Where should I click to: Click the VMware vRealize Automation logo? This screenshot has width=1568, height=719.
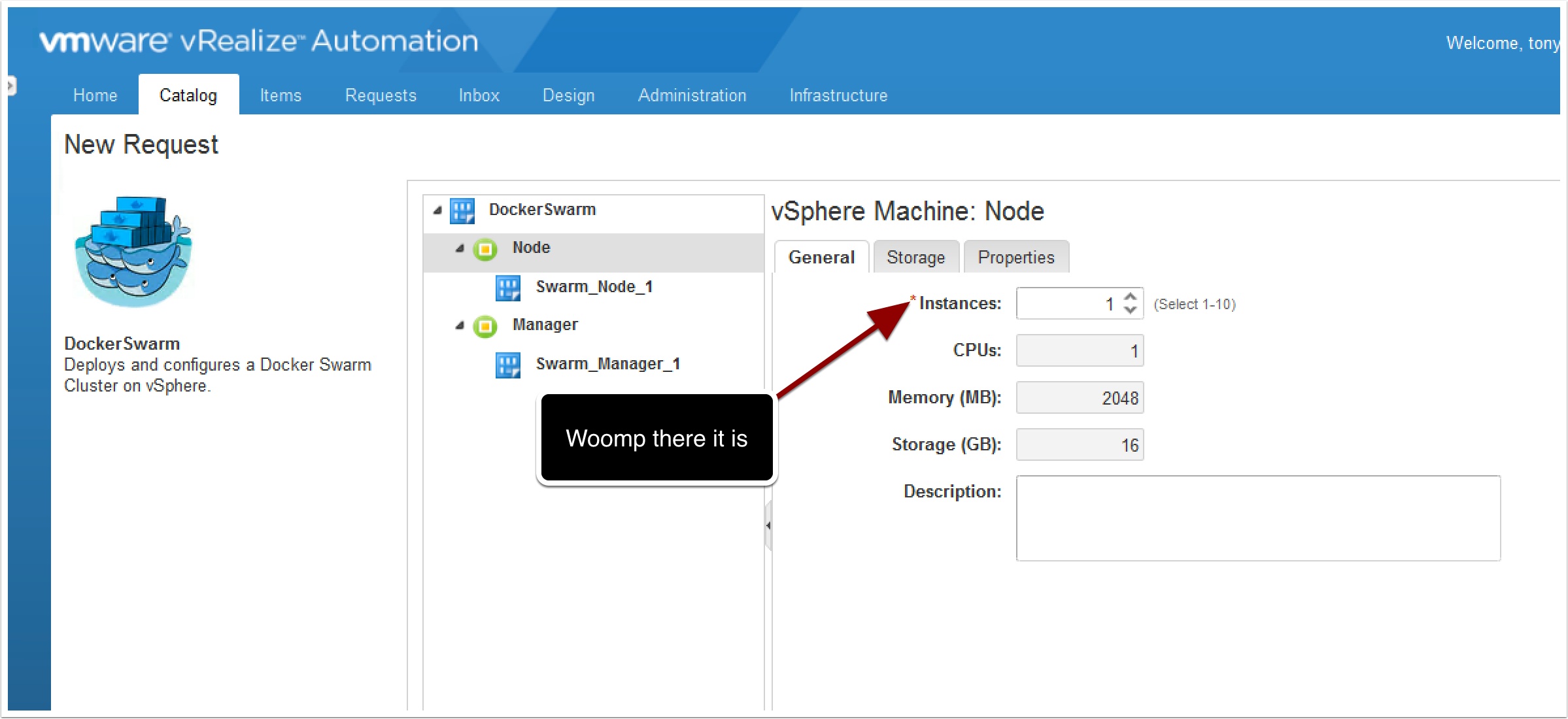click(x=258, y=41)
